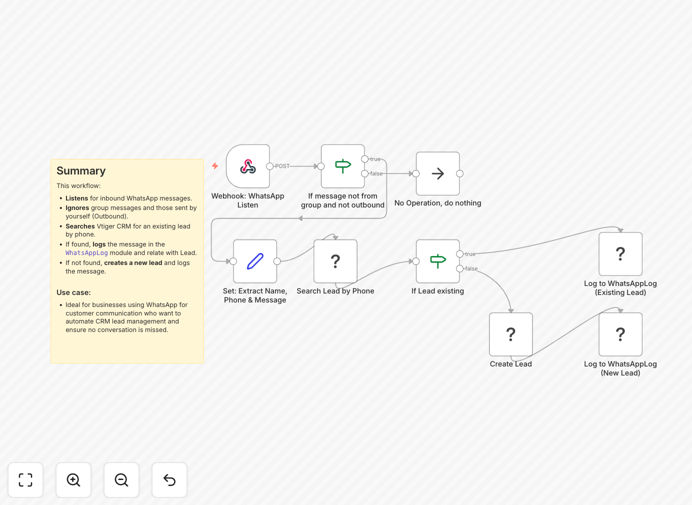Select the Search Lead by Phone node

point(335,261)
